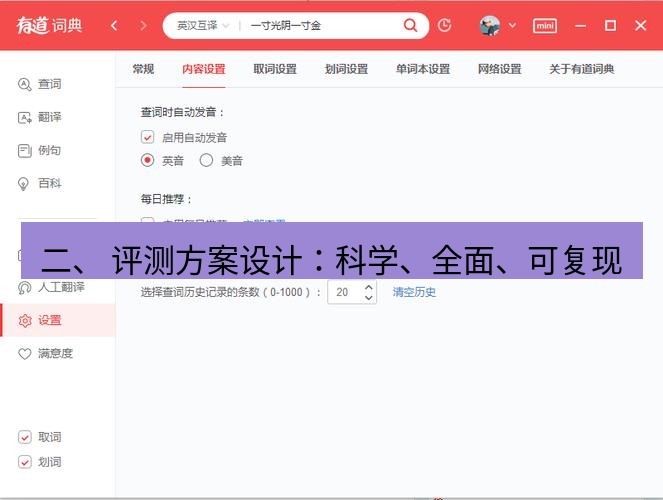
Task: Open 满意度 in the sidebar
Action: click(45, 353)
